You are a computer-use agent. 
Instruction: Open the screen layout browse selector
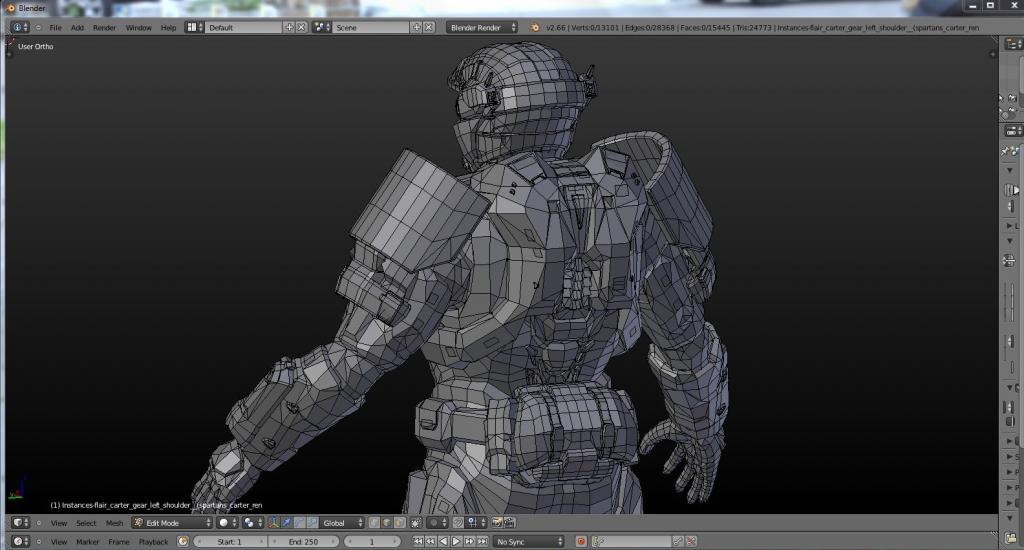[x=194, y=27]
